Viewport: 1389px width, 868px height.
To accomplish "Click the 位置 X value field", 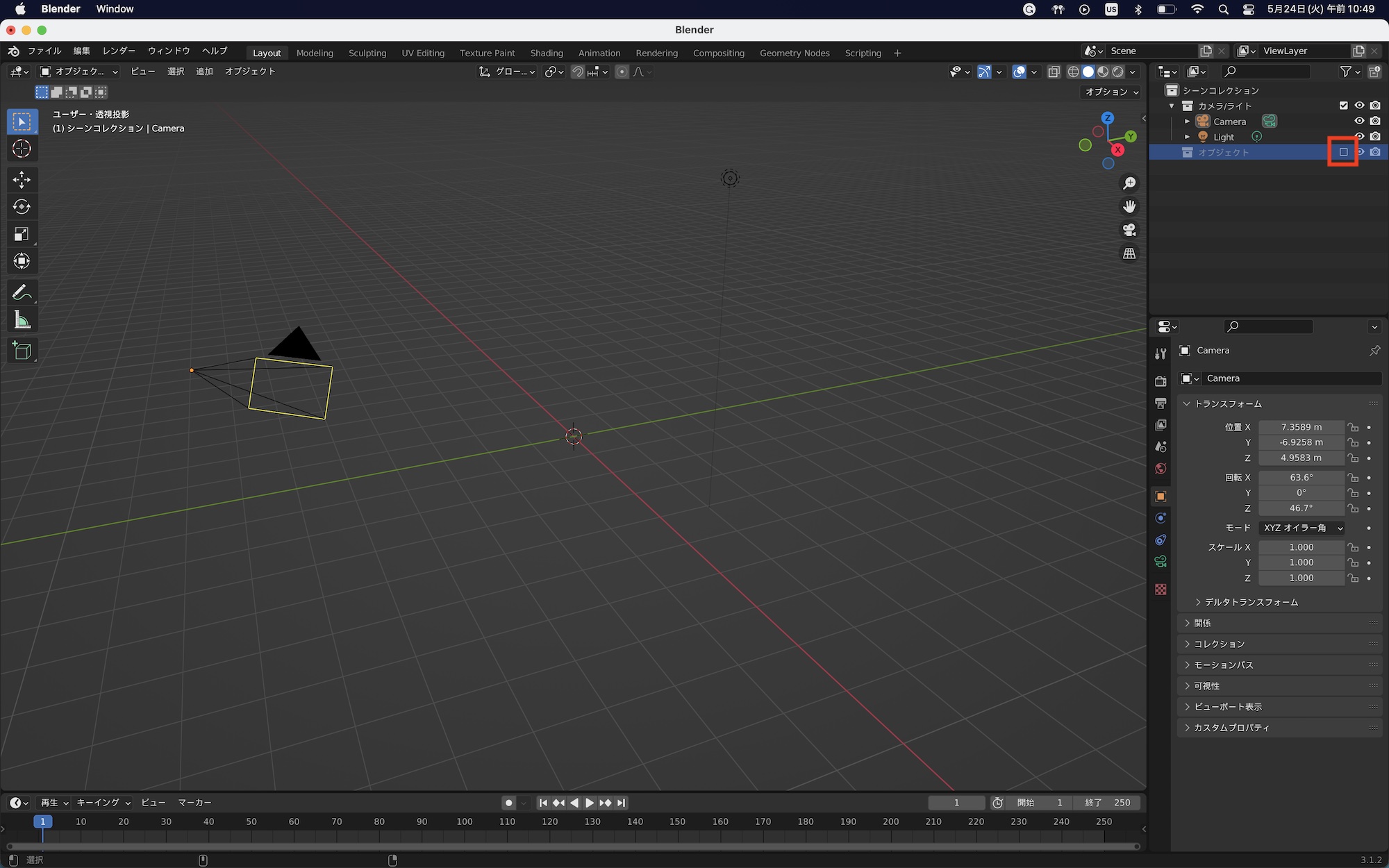I will (x=1301, y=427).
